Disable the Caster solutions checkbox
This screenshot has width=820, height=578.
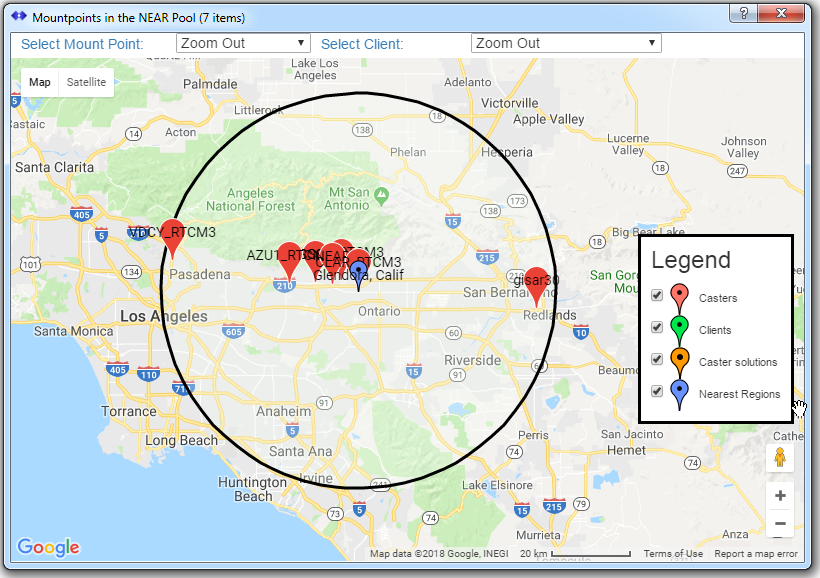657,359
